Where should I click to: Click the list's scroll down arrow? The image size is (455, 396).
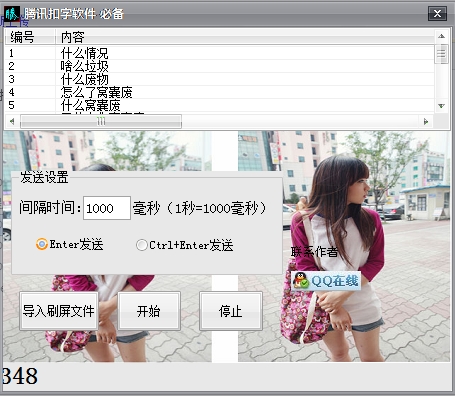[x=441, y=106]
